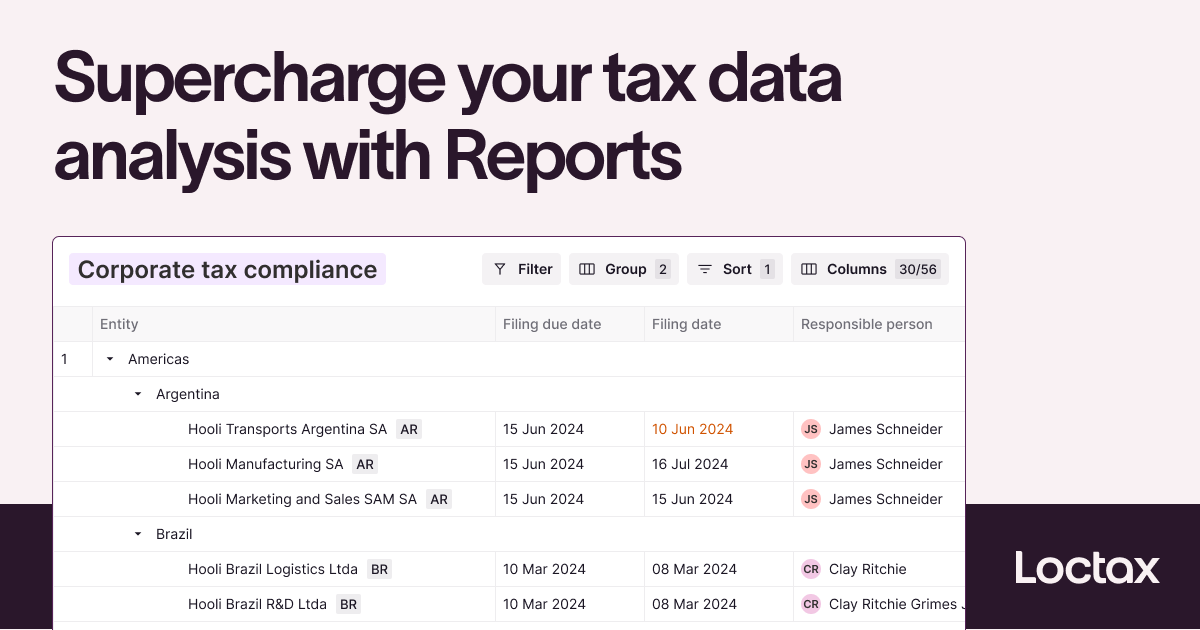1200x630 pixels.
Task: Open the Corporate tax compliance report title
Action: pos(227,269)
